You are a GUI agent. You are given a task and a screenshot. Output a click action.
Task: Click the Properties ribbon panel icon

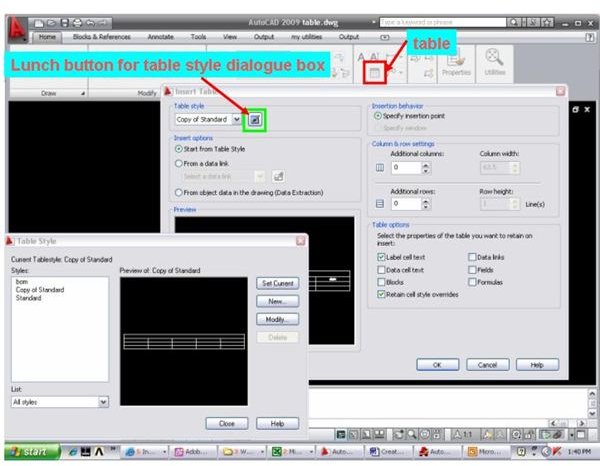click(x=456, y=59)
